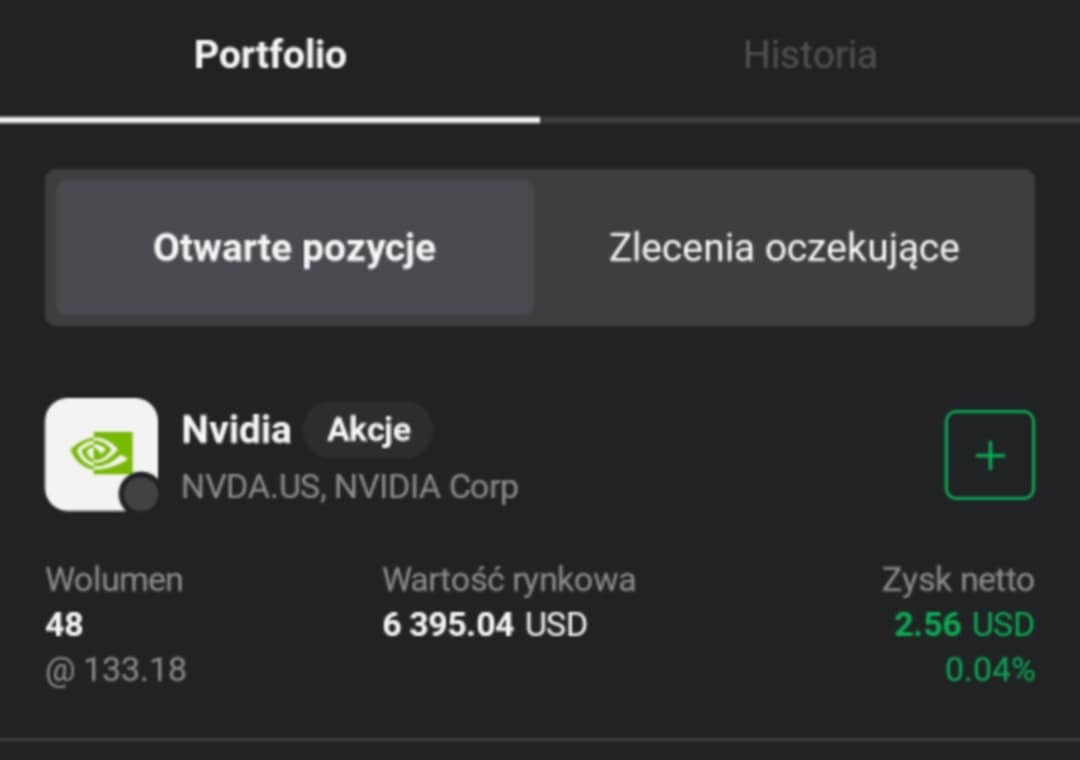Click the white Portfolio tab underline indicator

click(270, 120)
